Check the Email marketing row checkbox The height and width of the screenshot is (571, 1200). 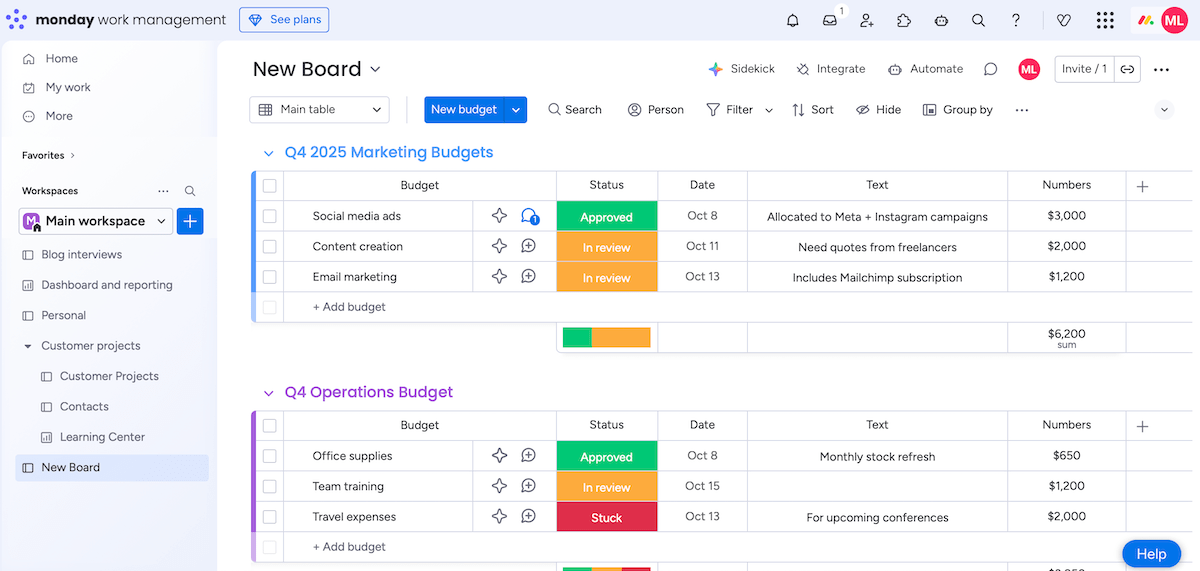[269, 277]
